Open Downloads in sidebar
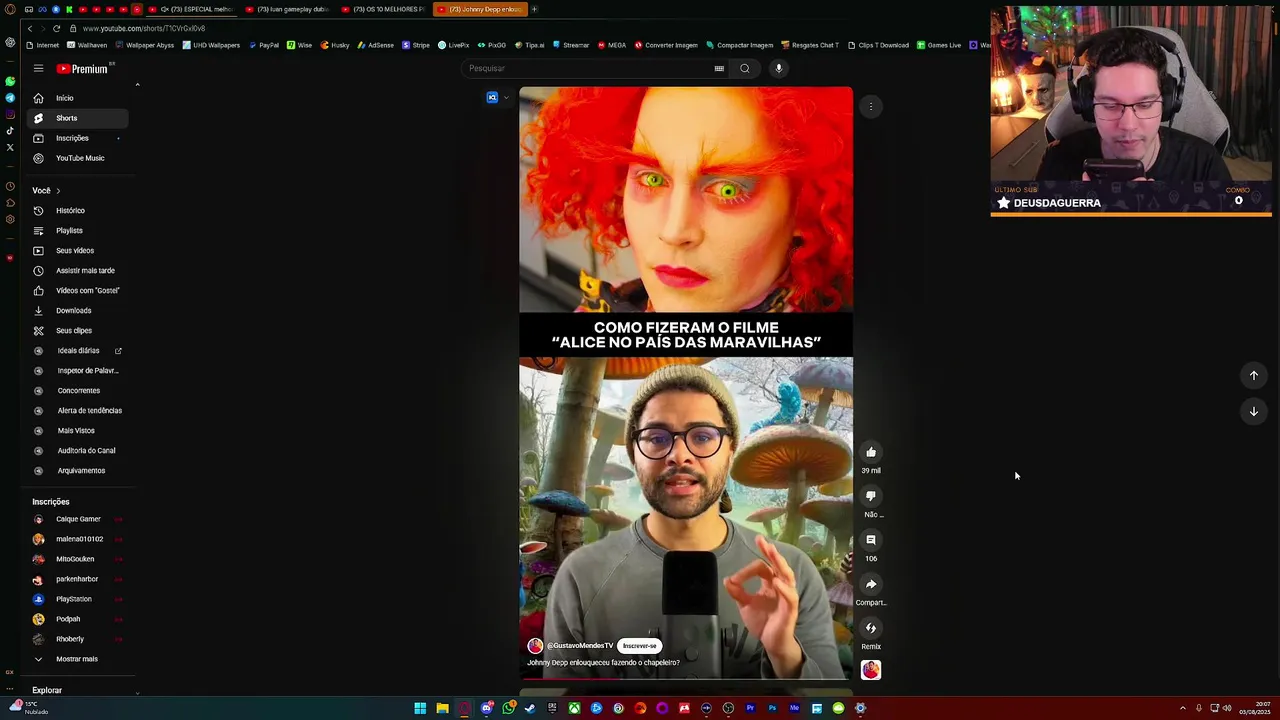 [78, 311]
